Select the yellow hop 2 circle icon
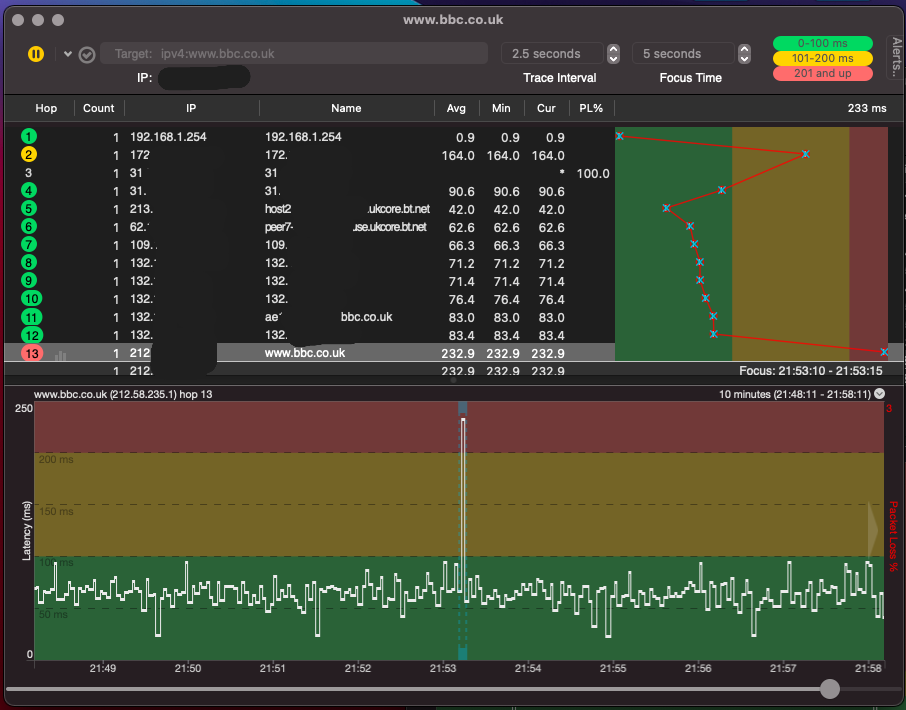This screenshot has width=906, height=710. click(30, 154)
